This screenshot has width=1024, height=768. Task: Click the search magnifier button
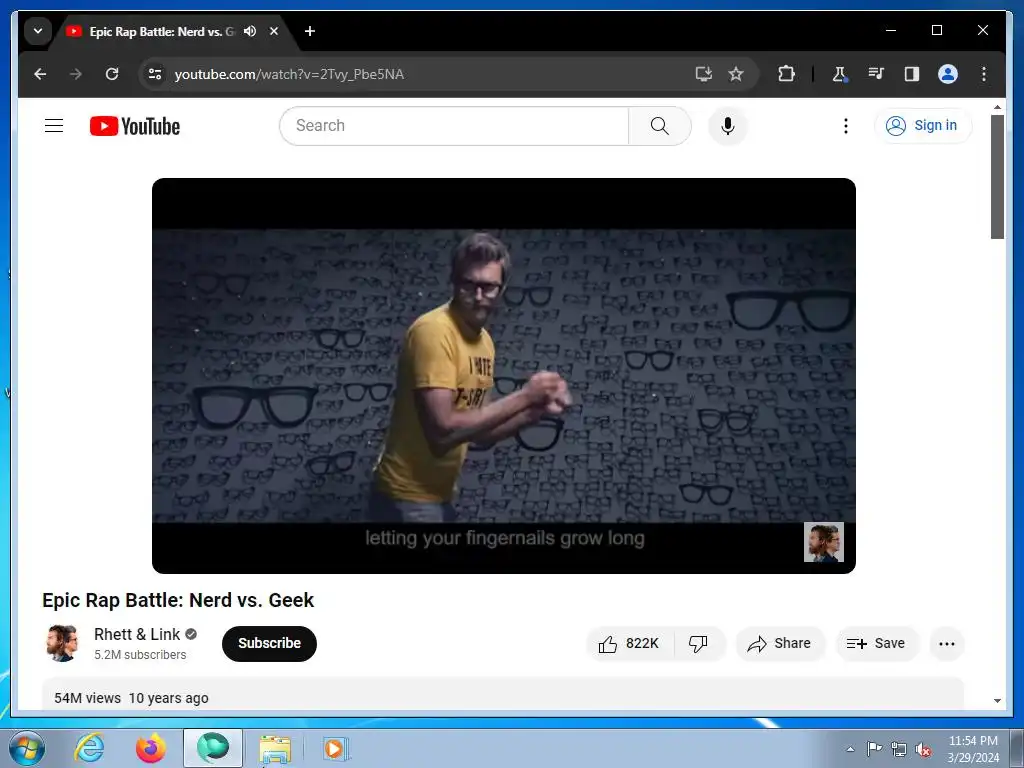click(x=660, y=125)
